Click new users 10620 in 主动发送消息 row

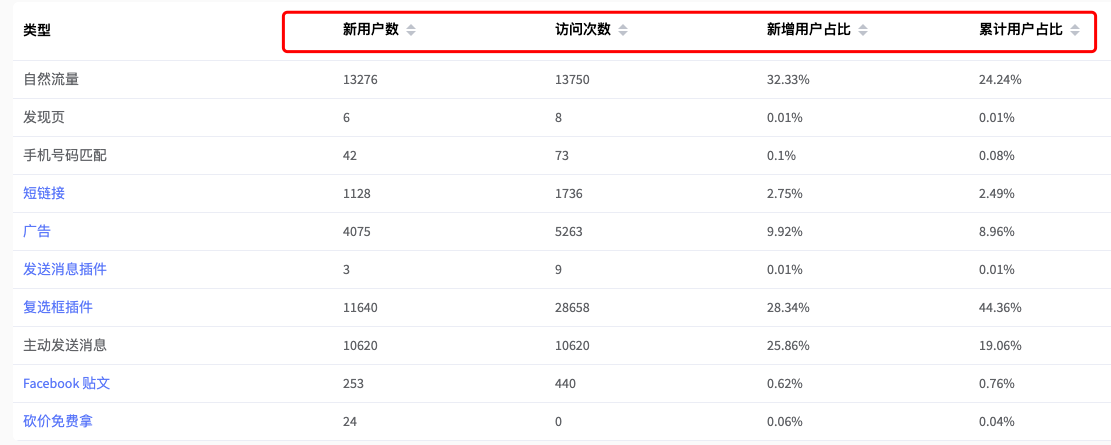tap(361, 346)
